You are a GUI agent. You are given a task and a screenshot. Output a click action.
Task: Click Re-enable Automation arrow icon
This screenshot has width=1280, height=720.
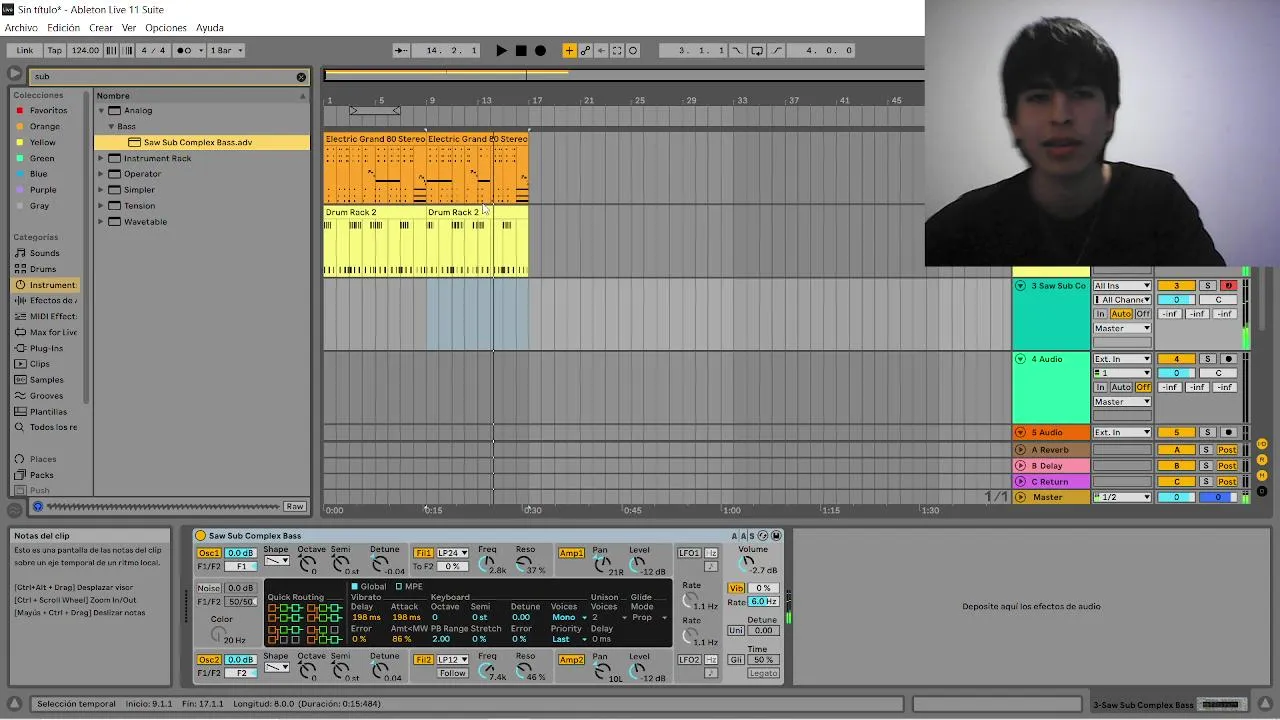point(601,50)
